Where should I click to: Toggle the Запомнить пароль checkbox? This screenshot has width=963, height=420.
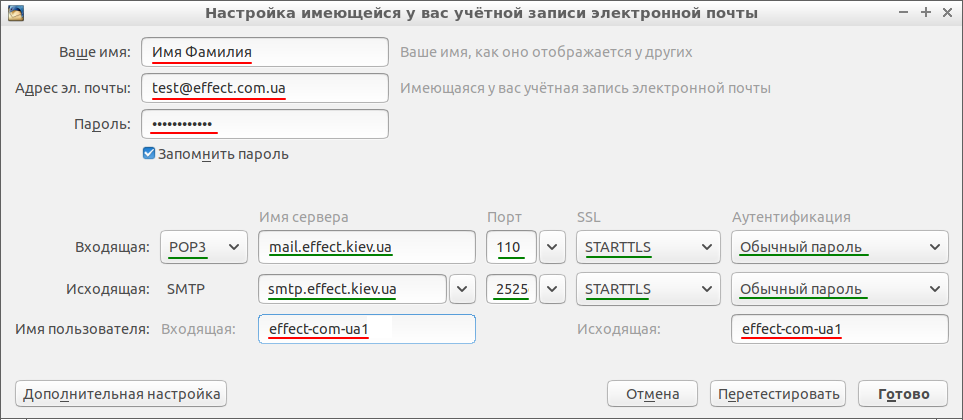tap(148, 154)
